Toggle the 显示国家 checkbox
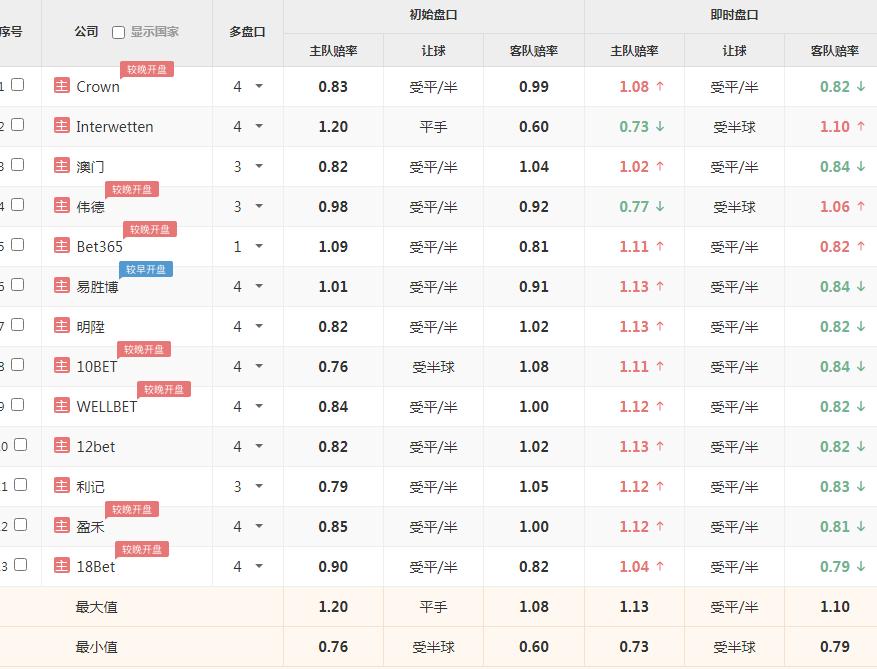This screenshot has width=877, height=669. (118, 32)
